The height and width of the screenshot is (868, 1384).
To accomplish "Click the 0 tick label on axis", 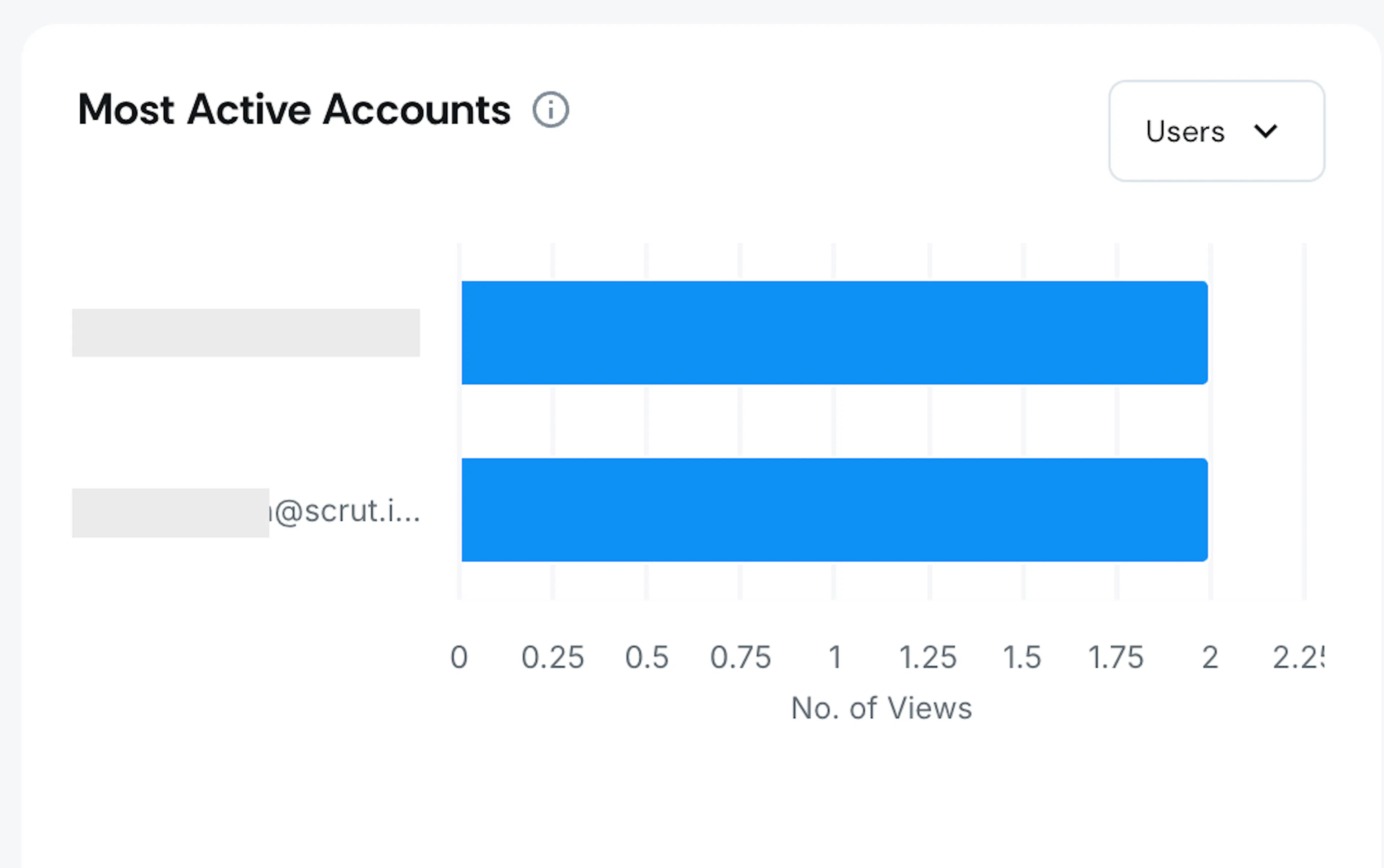I will (459, 657).
